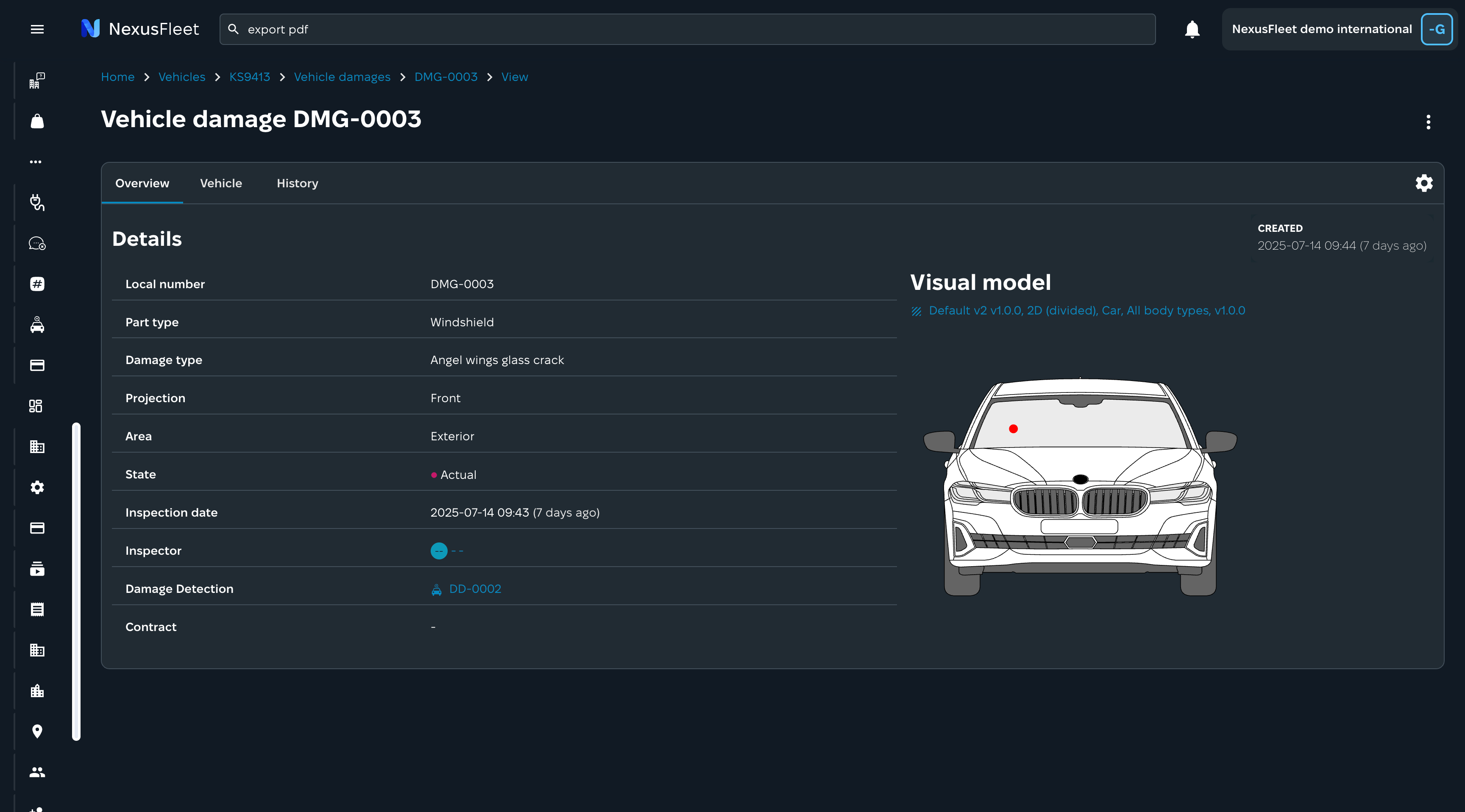Switch to the History tab
This screenshot has width=1465, height=812.
[297, 183]
